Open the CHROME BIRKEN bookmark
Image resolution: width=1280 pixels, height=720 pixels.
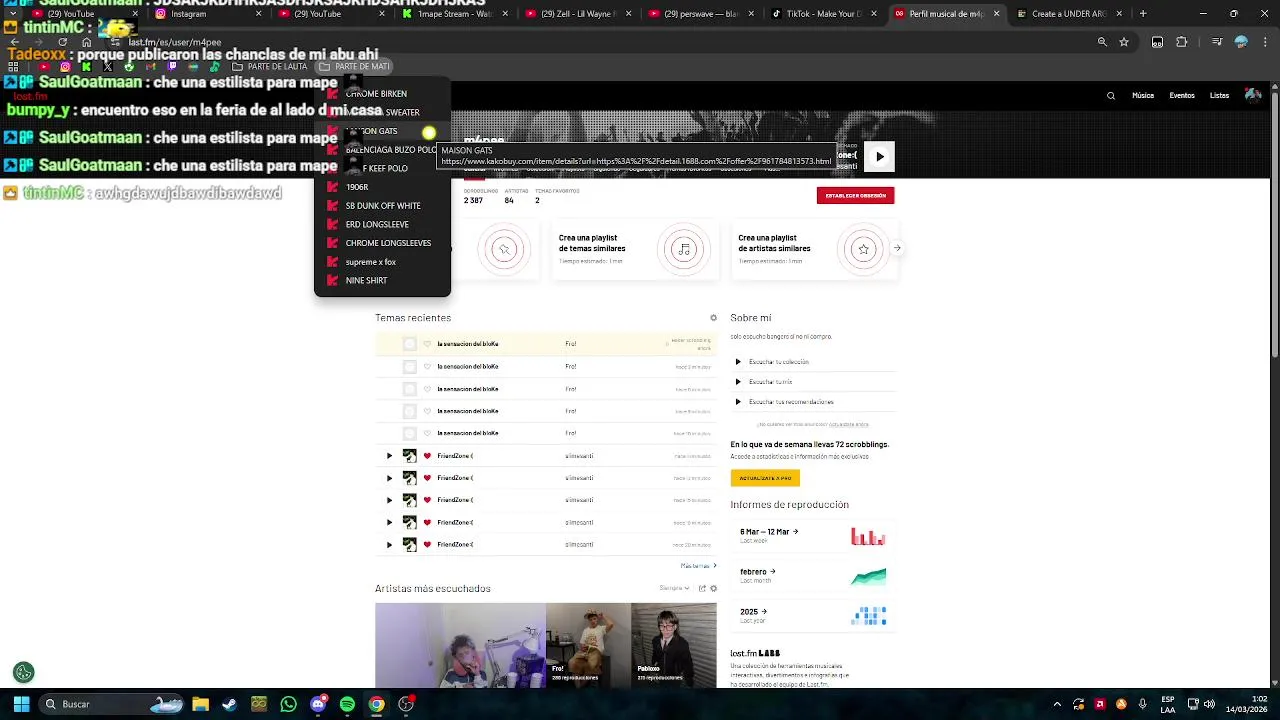tap(382, 93)
